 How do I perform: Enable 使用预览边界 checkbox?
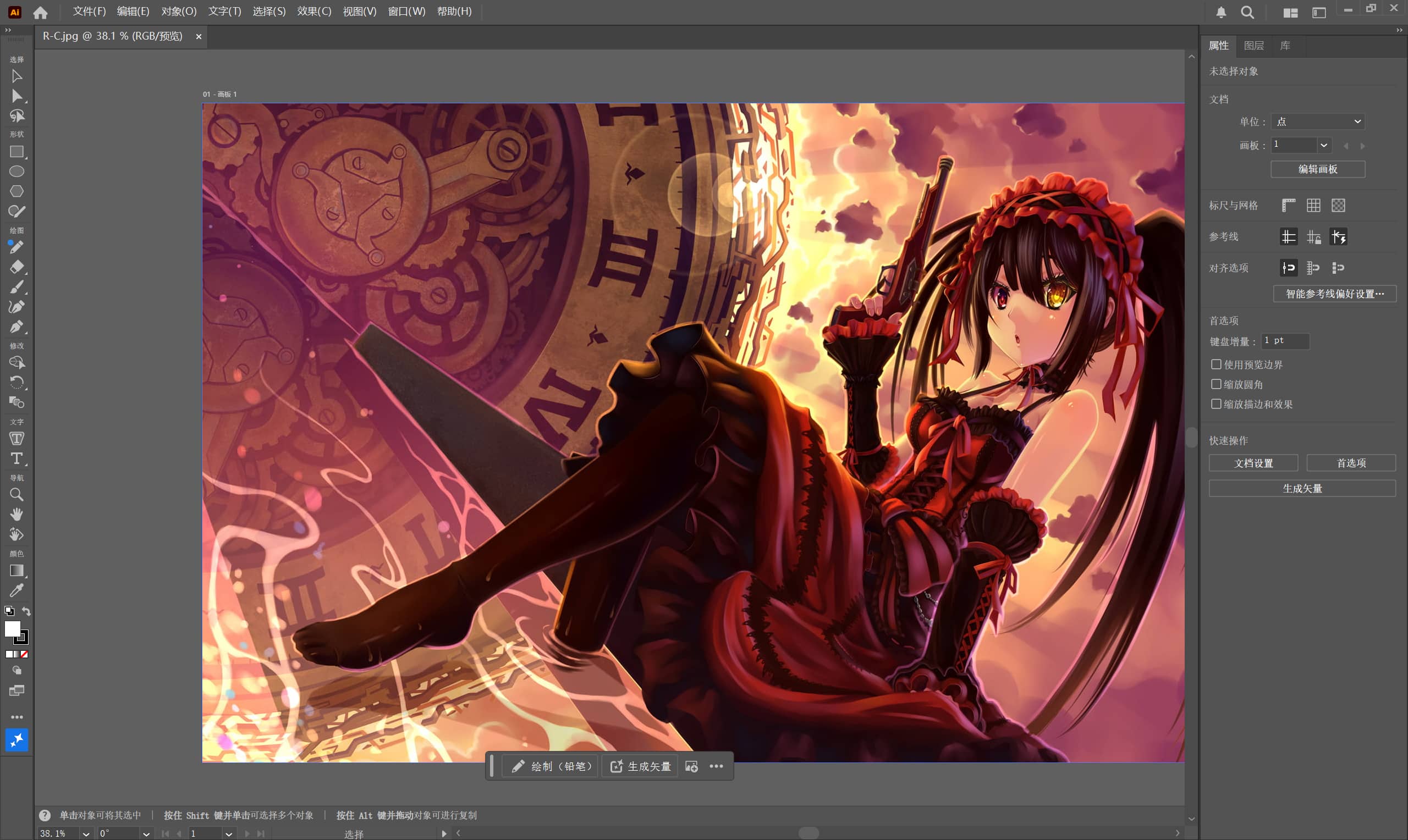point(1215,364)
